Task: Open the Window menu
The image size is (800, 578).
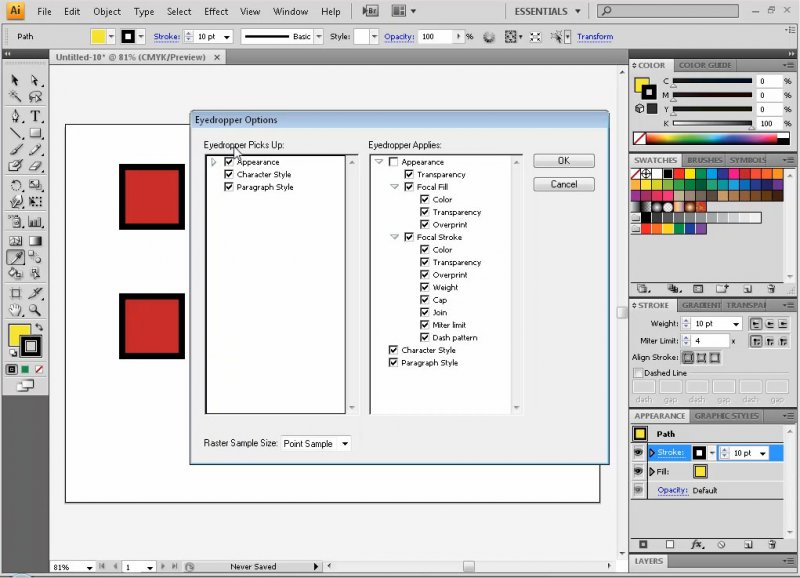Action: click(290, 11)
